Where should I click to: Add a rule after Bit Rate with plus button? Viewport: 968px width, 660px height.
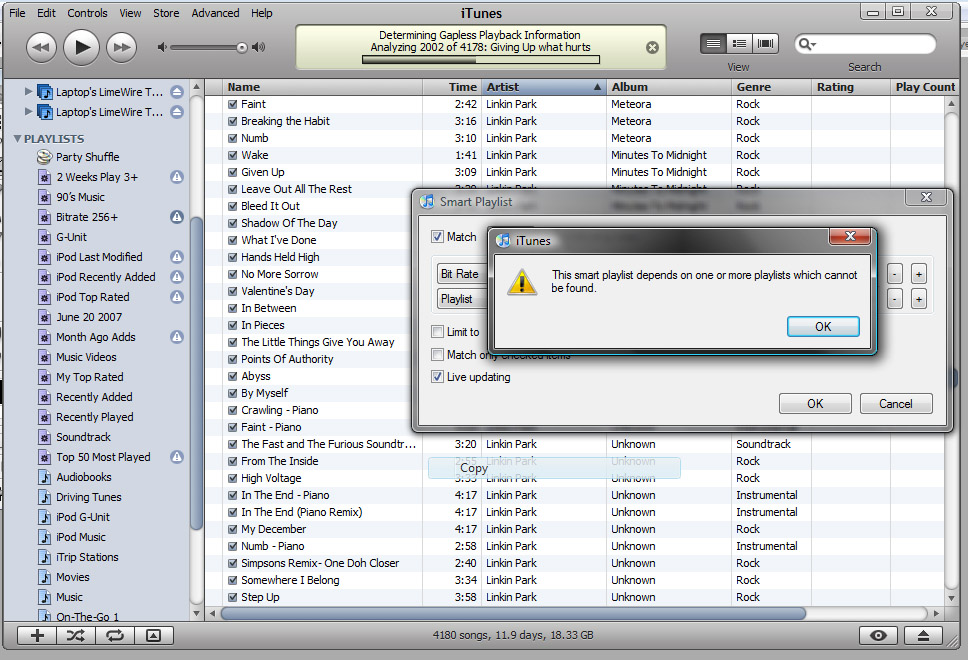[919, 274]
